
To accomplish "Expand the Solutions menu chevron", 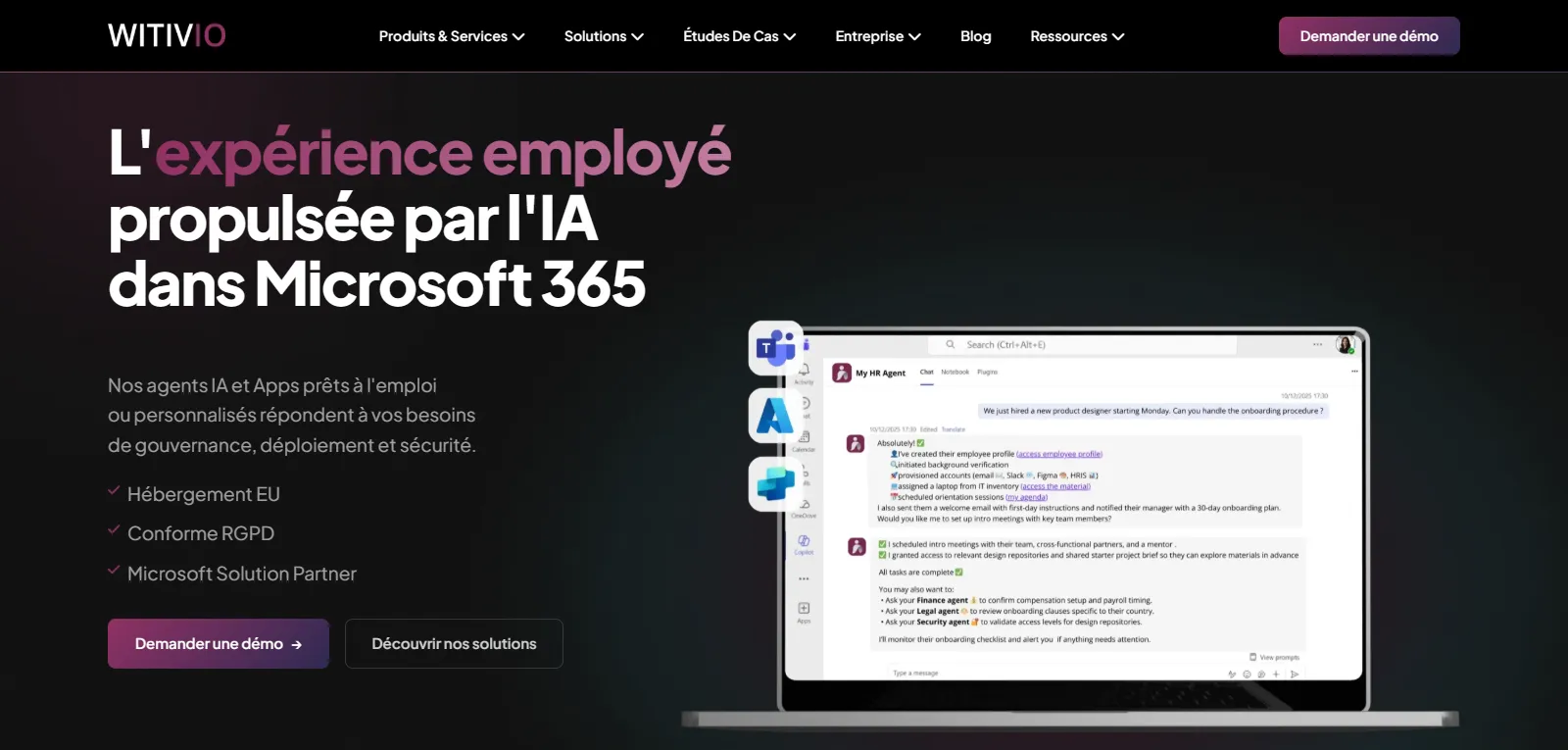I will coord(637,36).
